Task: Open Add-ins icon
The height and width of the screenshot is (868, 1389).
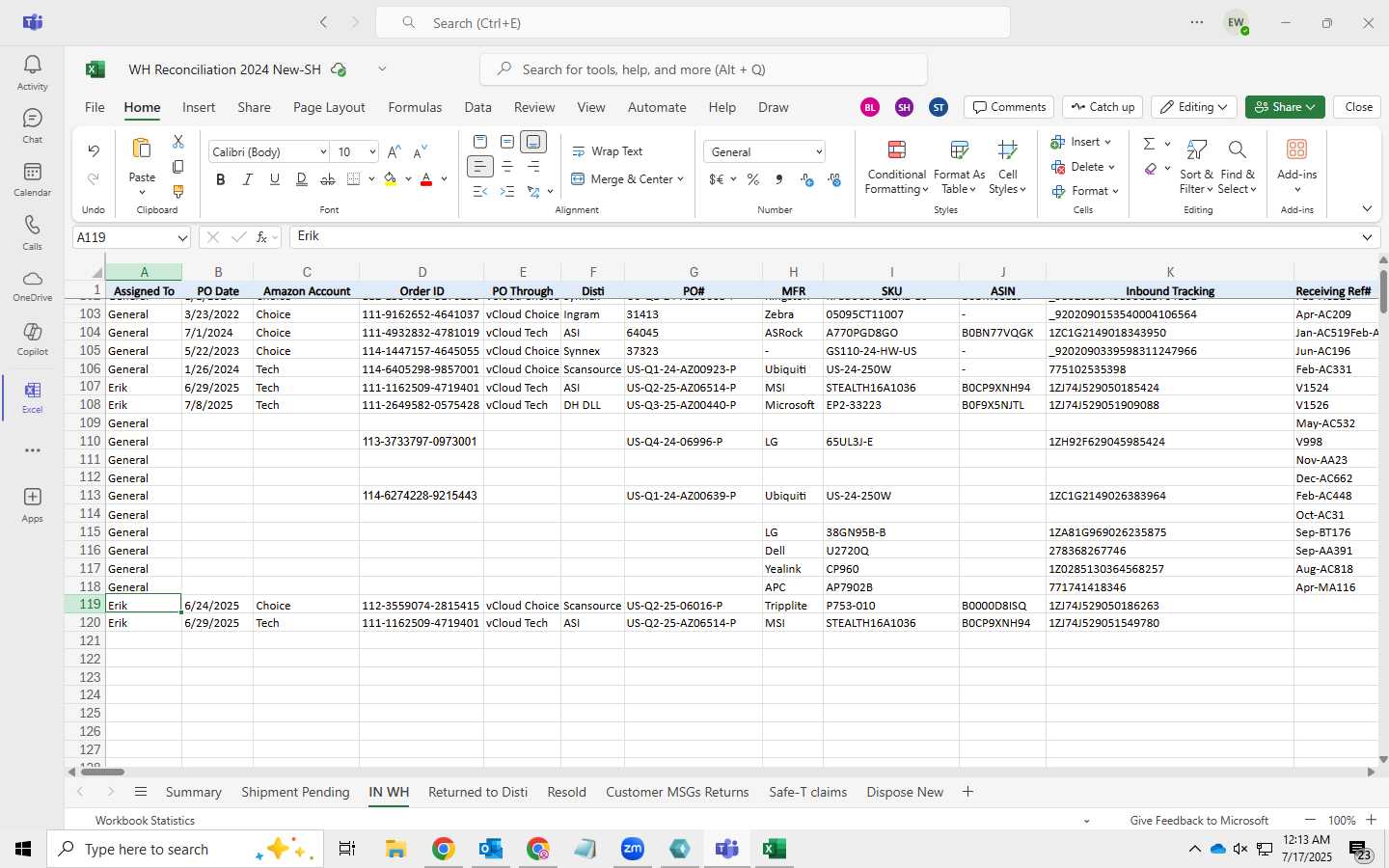Action: pos(1296,149)
